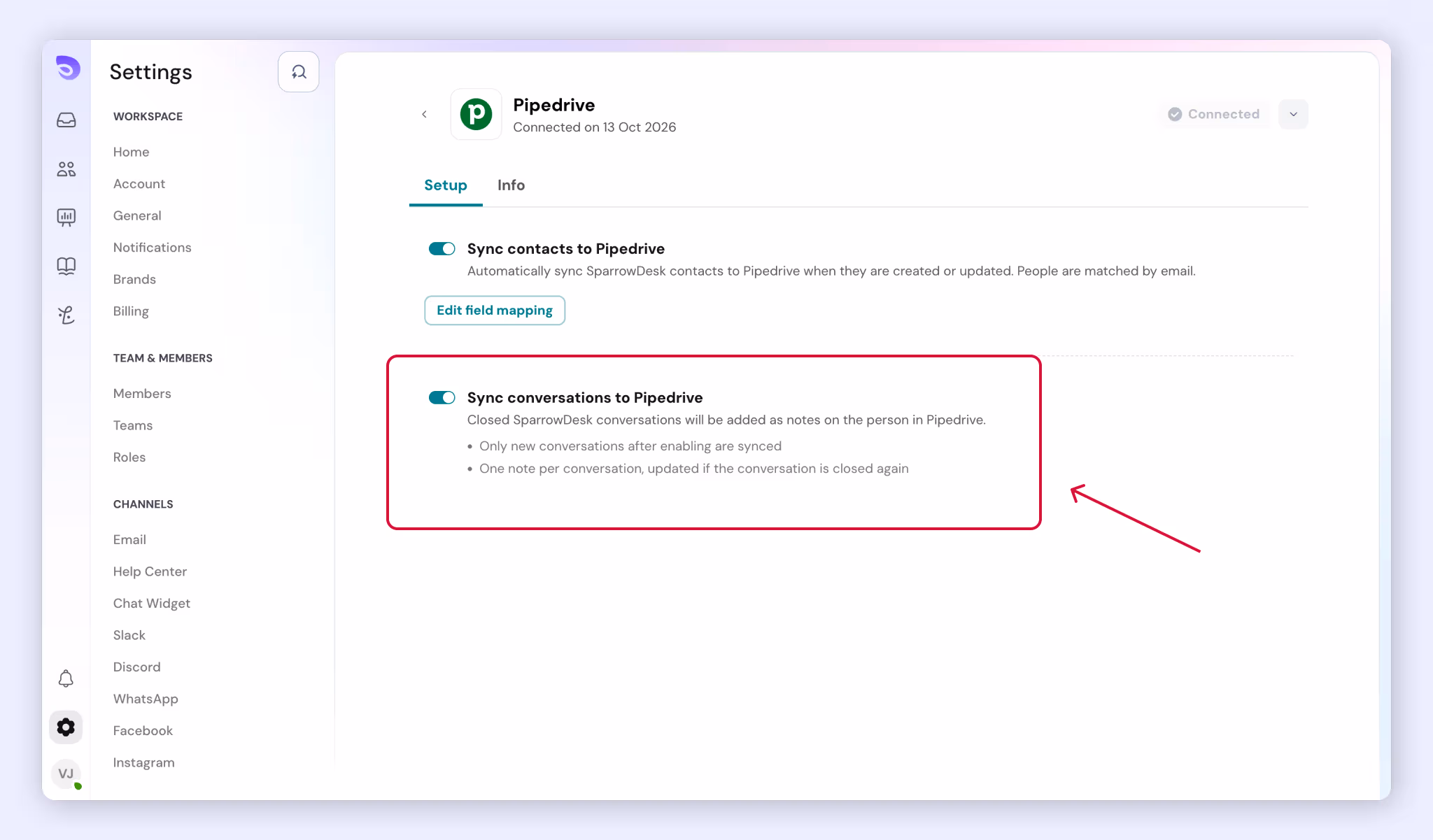
Task: Open the Reports chart icon
Action: point(66,218)
